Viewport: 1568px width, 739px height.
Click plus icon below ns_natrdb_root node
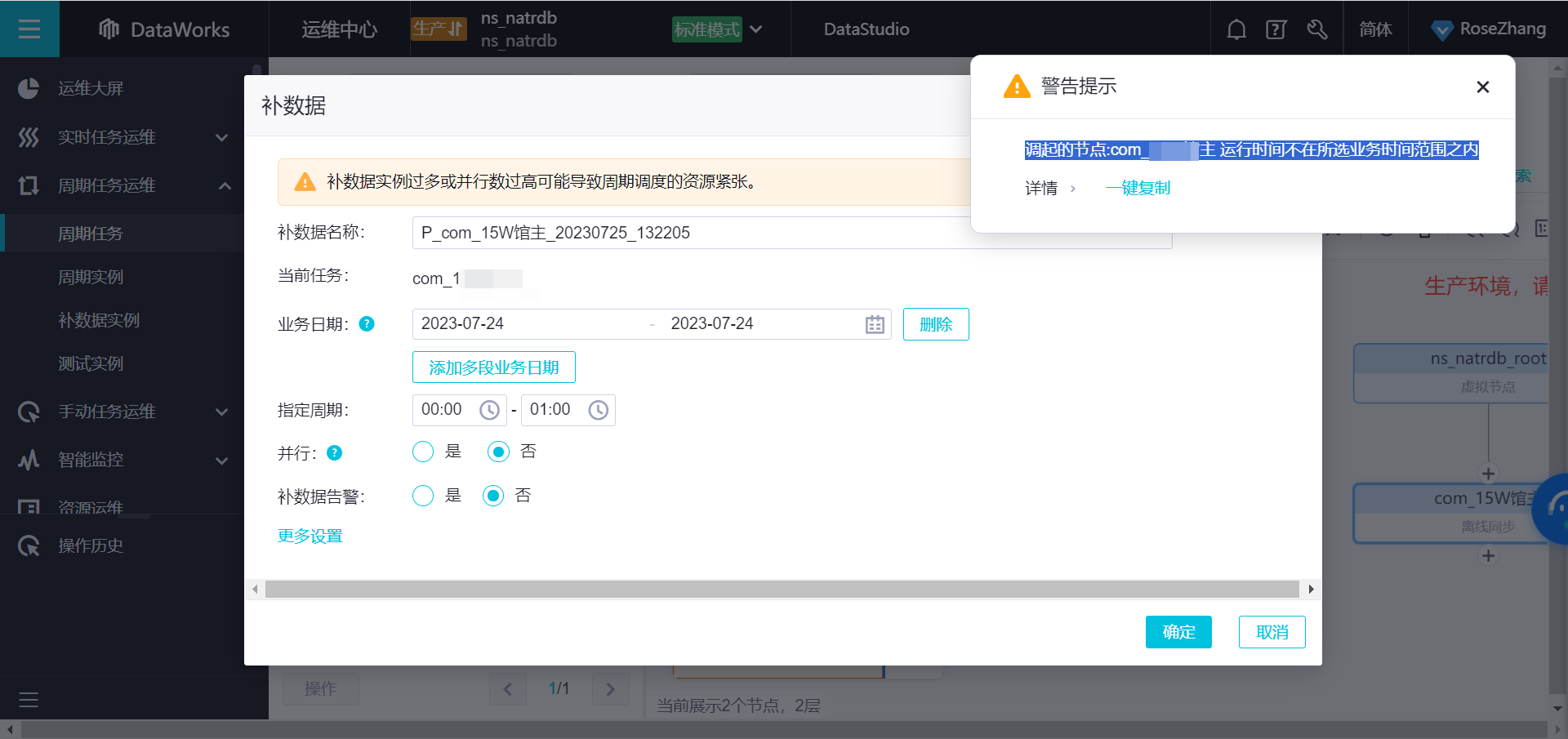tap(1489, 474)
